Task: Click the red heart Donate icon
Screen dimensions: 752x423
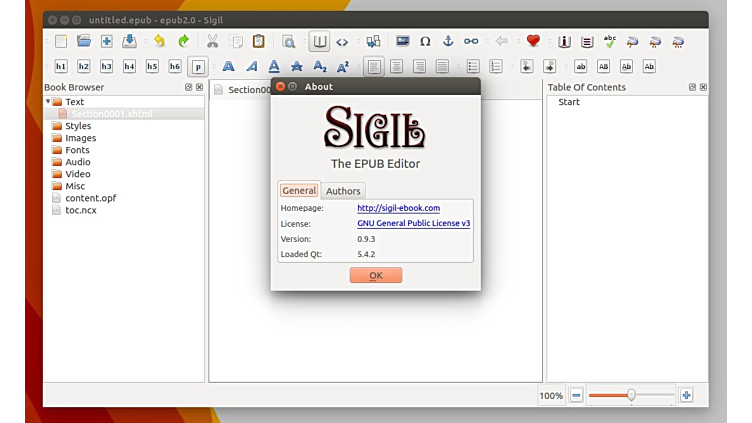Action: (533, 41)
